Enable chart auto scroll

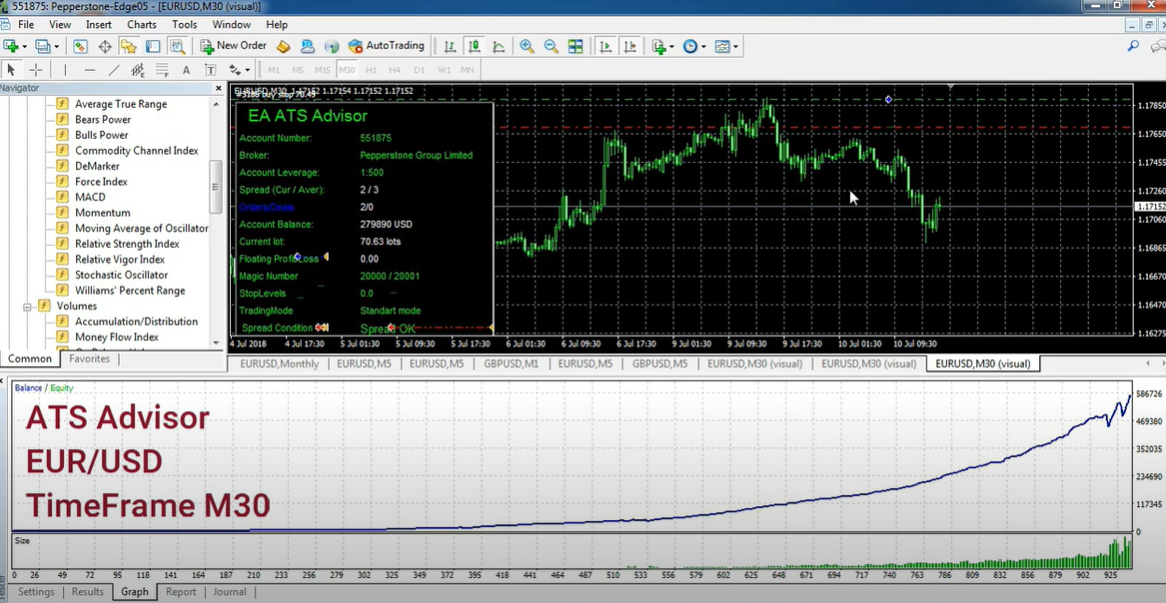(x=604, y=46)
